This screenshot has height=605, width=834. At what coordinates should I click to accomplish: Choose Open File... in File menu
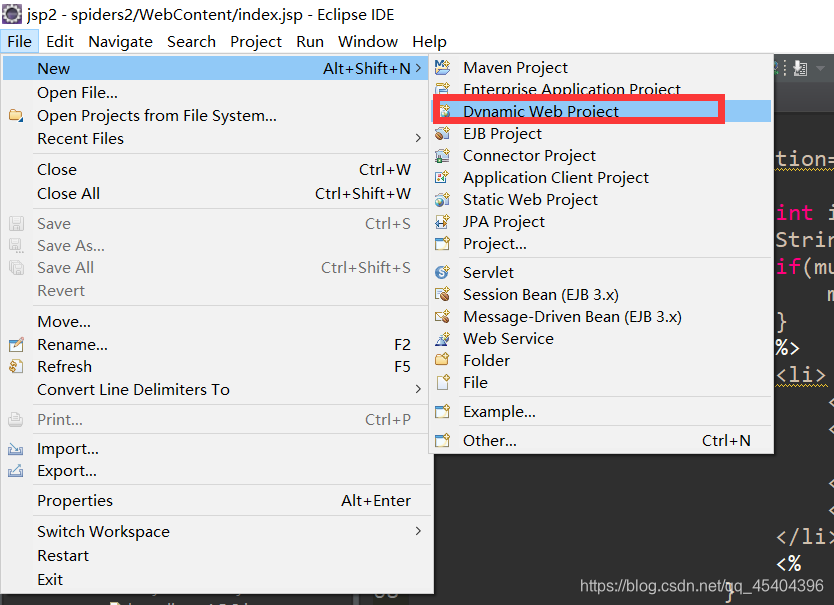(217, 93)
